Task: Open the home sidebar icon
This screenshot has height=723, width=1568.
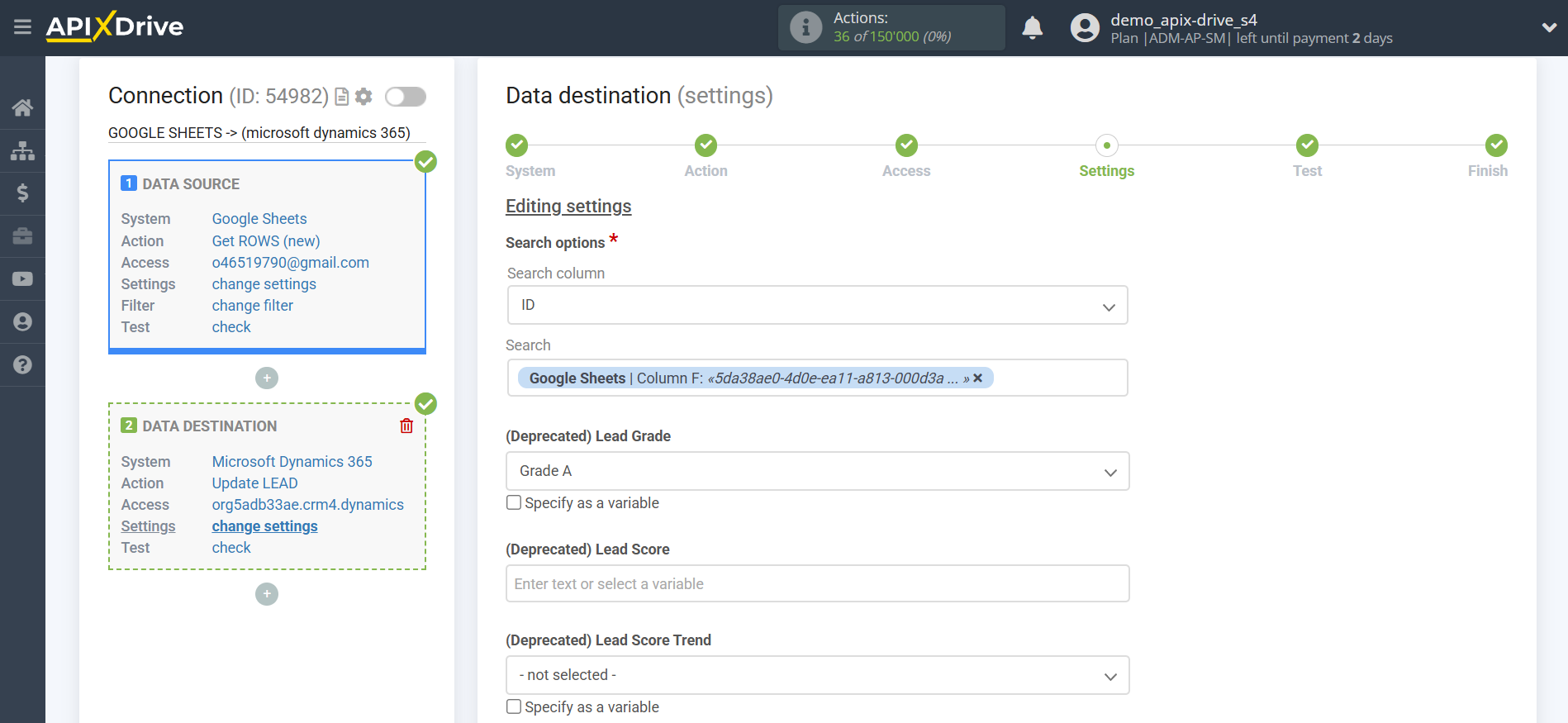Action: [22, 107]
